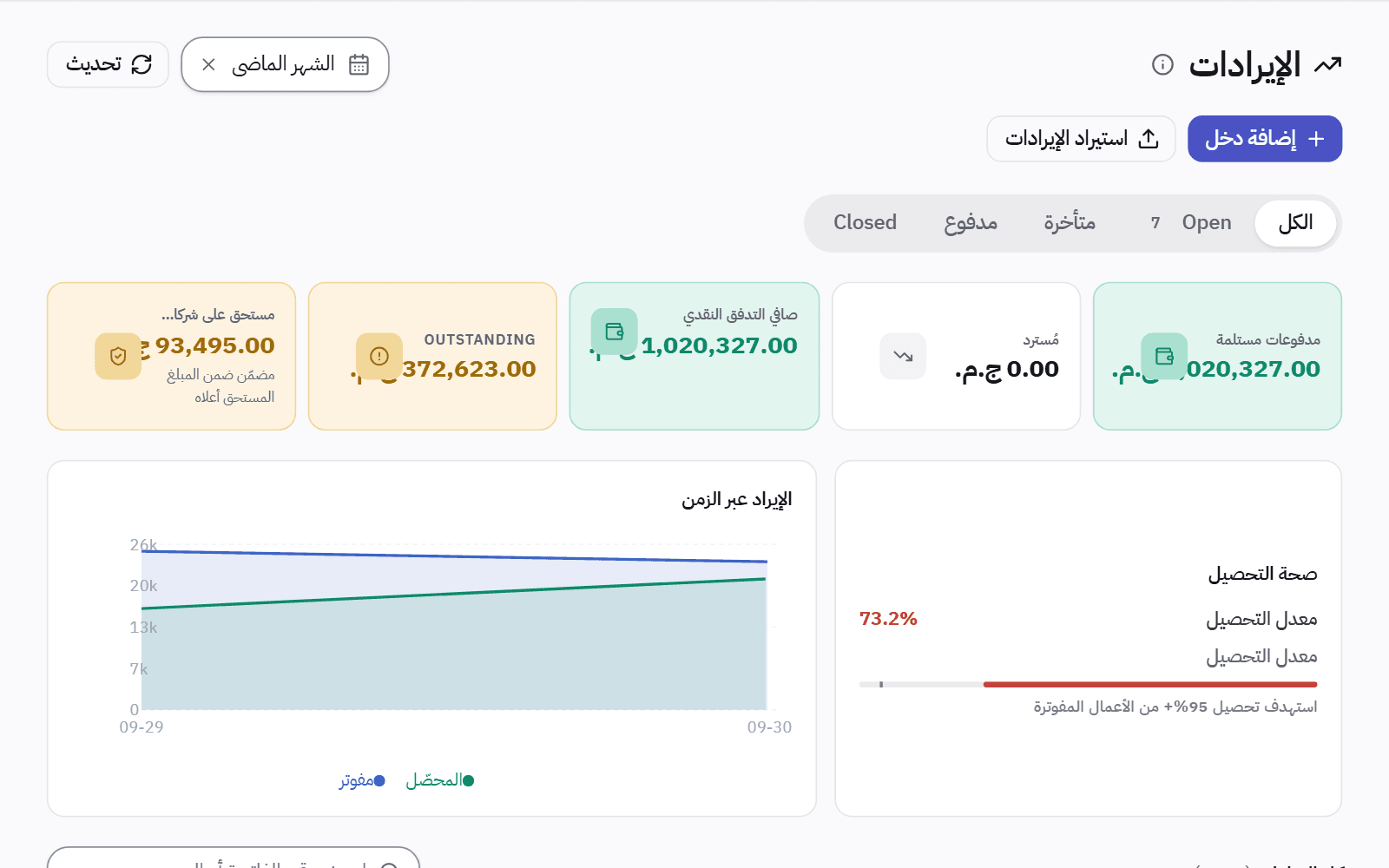Click the upload icon on the استيراد الإيرادات button
The height and width of the screenshot is (868, 1389).
click(1149, 139)
